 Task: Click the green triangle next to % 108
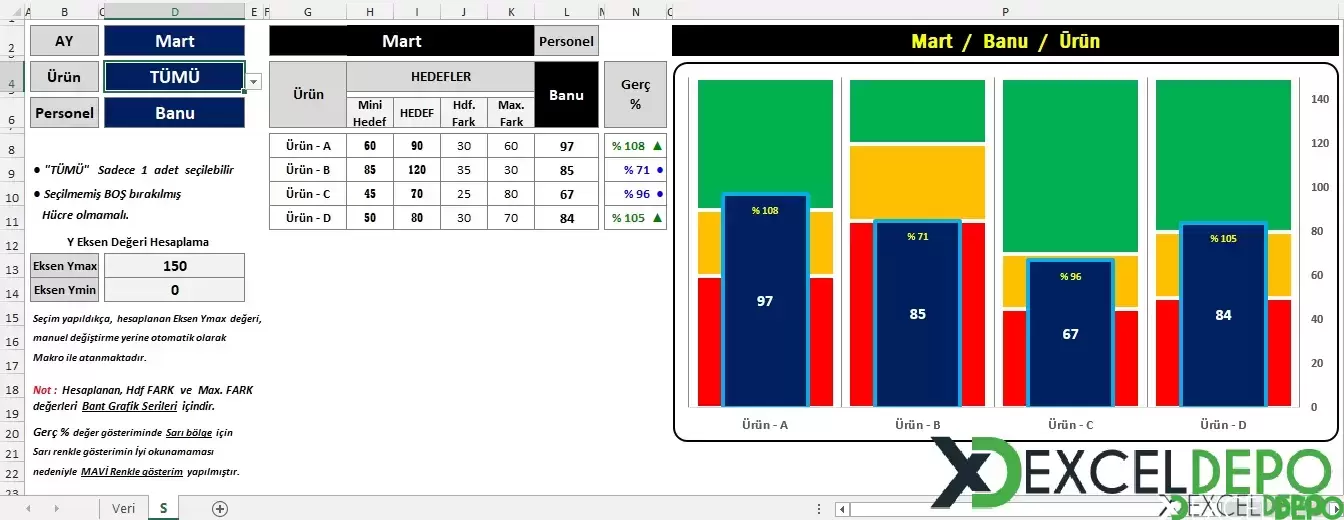tap(657, 146)
